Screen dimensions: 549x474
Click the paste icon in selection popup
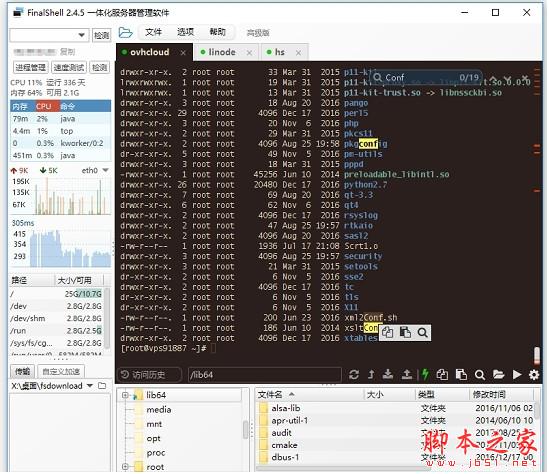(405, 333)
